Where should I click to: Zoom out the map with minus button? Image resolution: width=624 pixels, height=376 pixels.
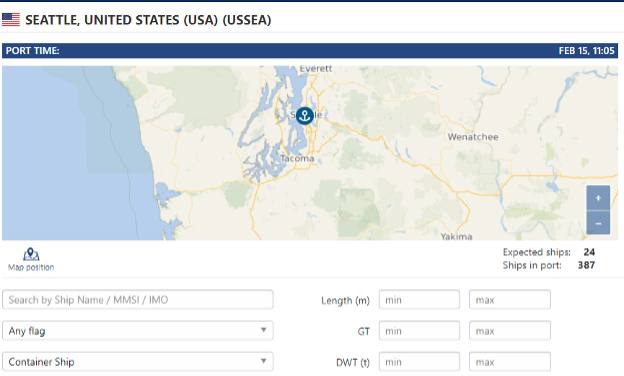[598, 223]
